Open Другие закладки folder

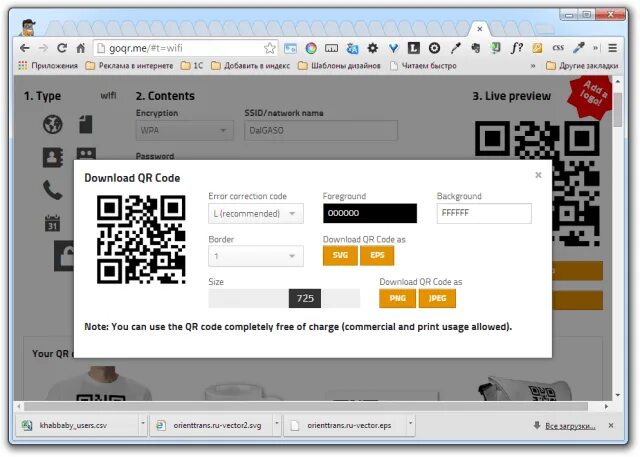(x=582, y=66)
